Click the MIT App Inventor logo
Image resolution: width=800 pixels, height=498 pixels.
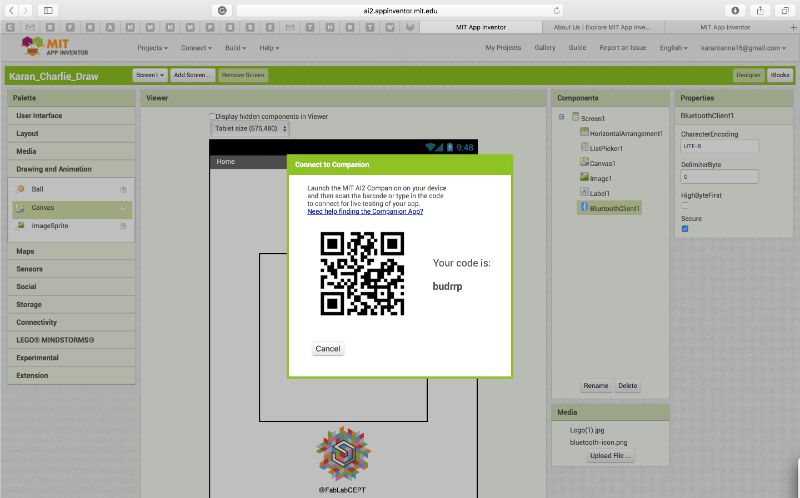(55, 46)
